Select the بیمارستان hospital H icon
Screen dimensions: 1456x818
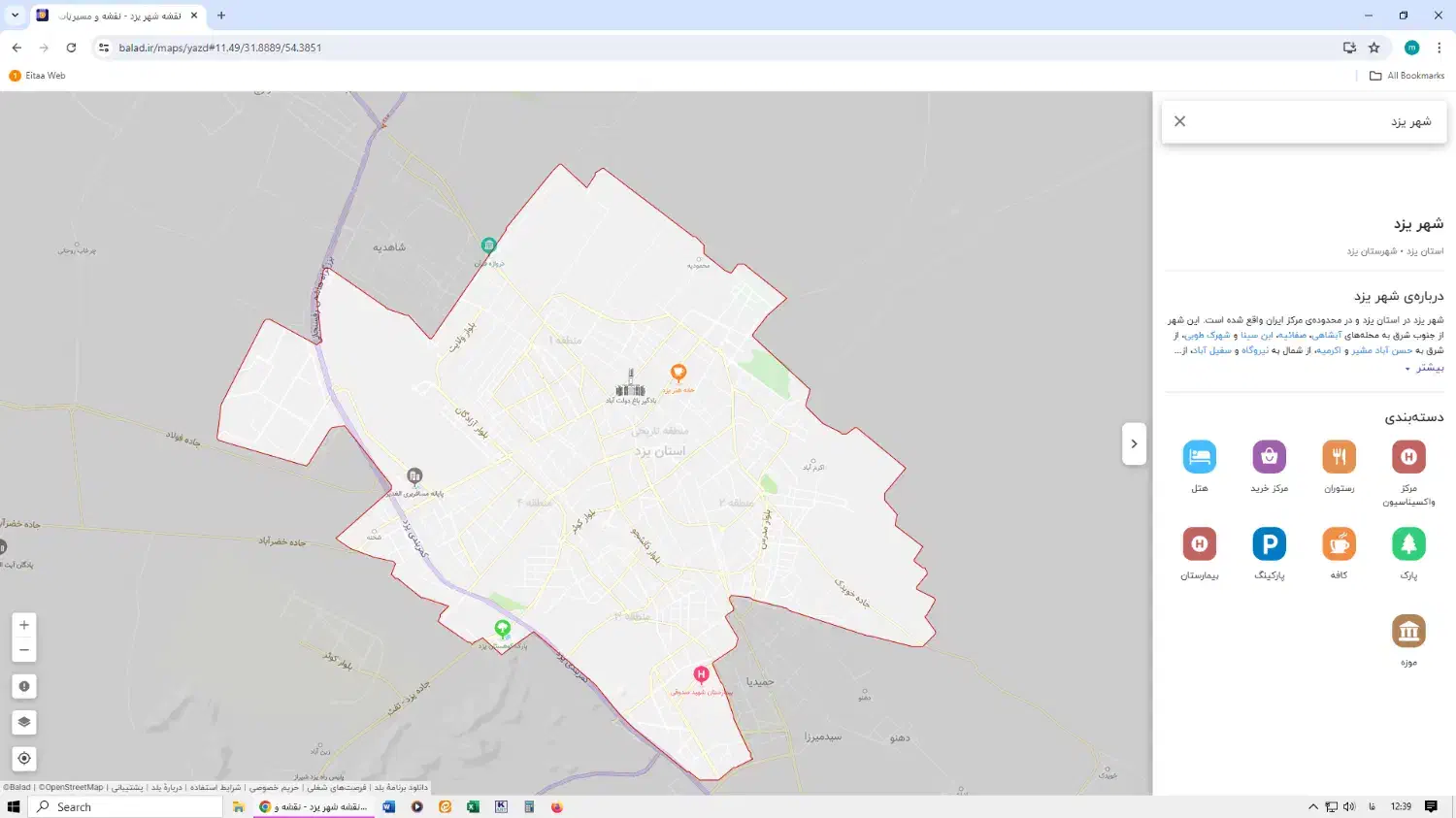pyautogui.click(x=1200, y=543)
